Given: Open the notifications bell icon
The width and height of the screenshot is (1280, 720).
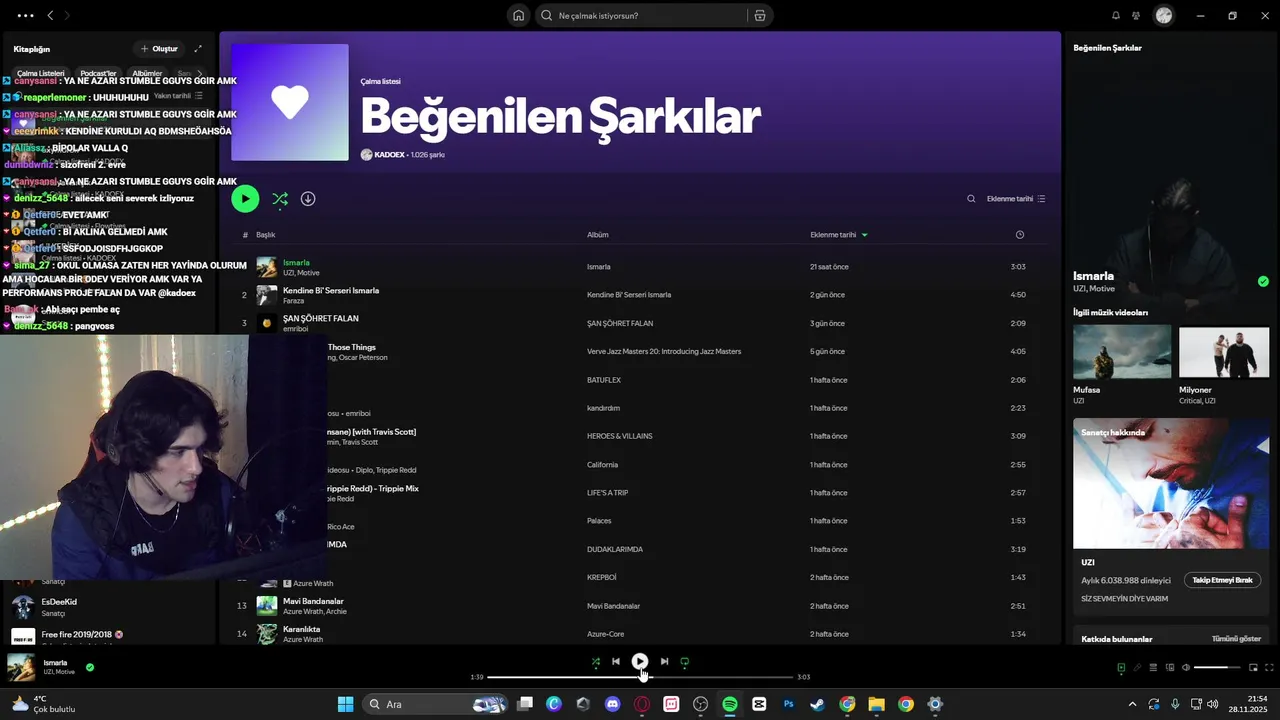Looking at the screenshot, I should [1116, 16].
